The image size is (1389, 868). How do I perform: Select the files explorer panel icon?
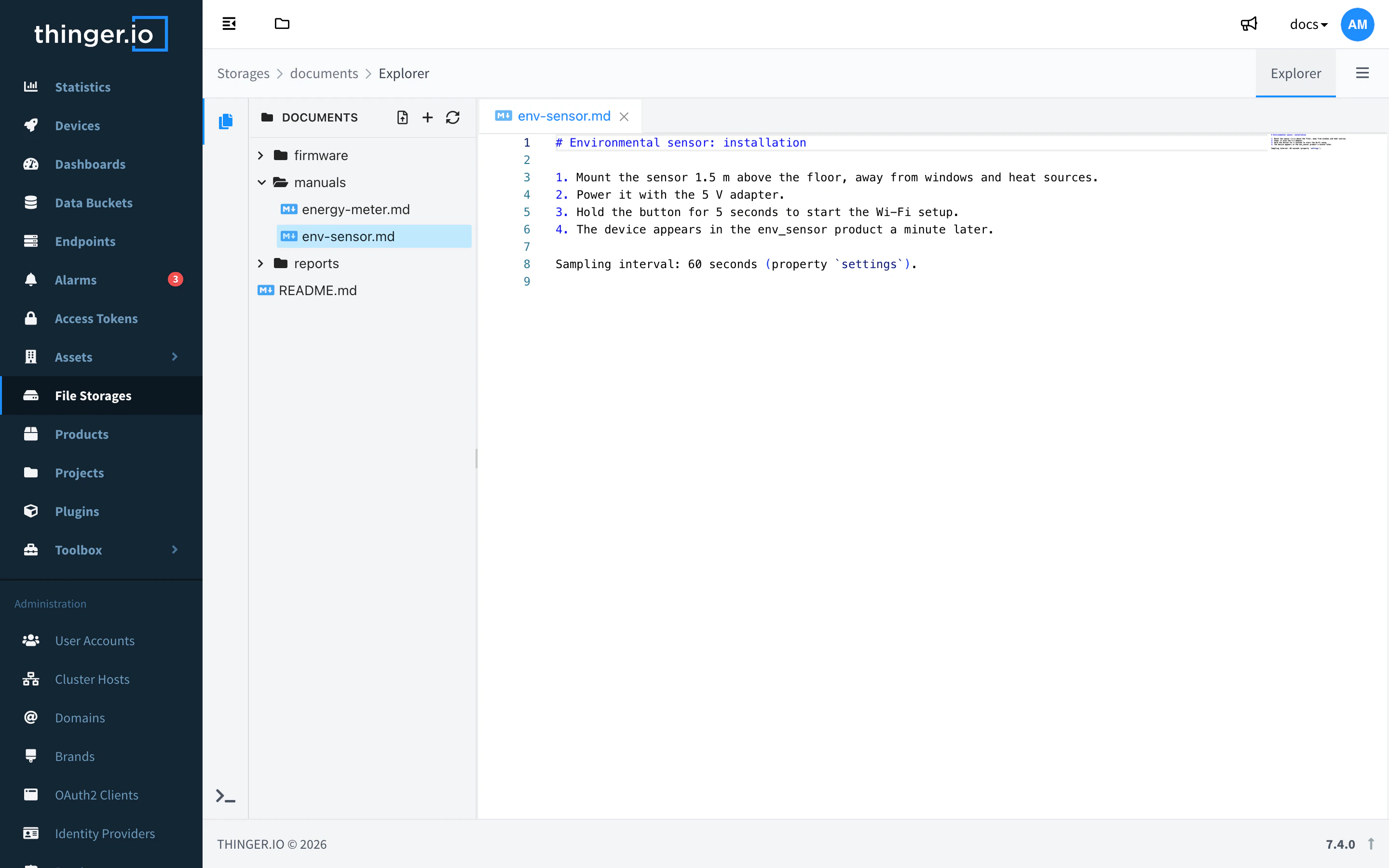(226, 121)
